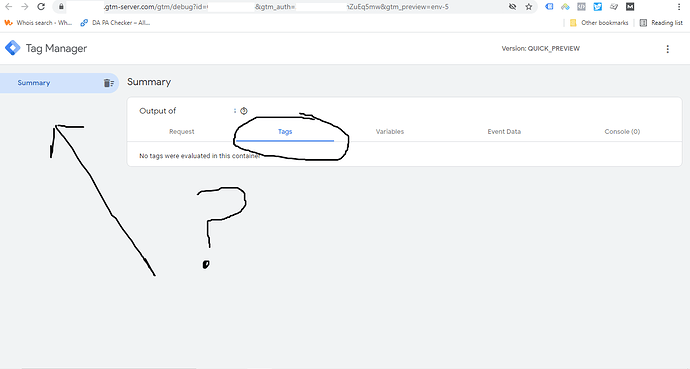Open the blue tag-shaped extension icon

point(549,7)
